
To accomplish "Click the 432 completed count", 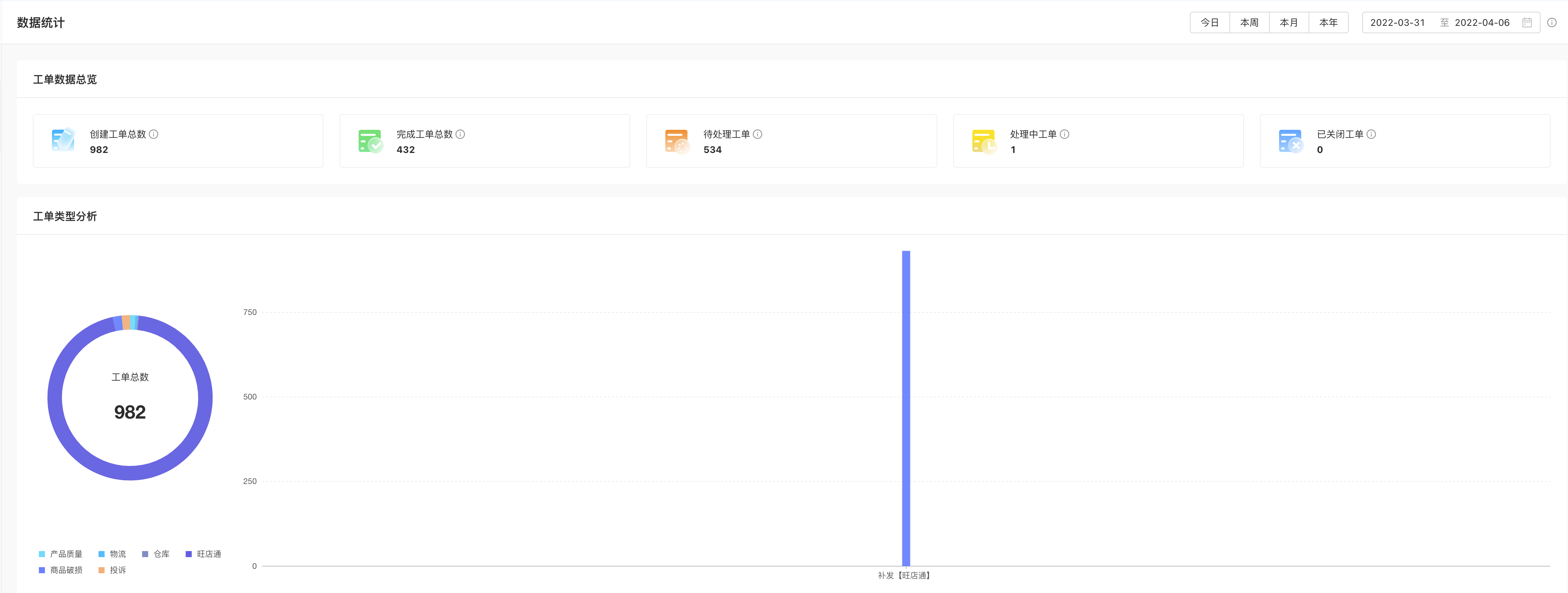I will pos(406,150).
